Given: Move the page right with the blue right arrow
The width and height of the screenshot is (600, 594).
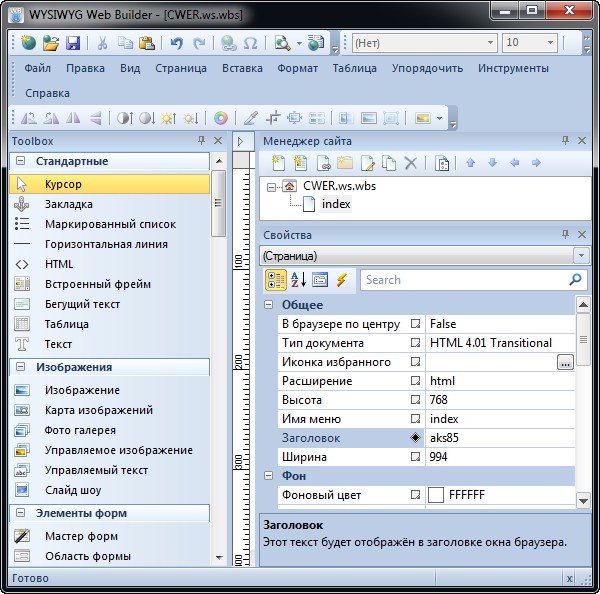Looking at the screenshot, I should 536,163.
